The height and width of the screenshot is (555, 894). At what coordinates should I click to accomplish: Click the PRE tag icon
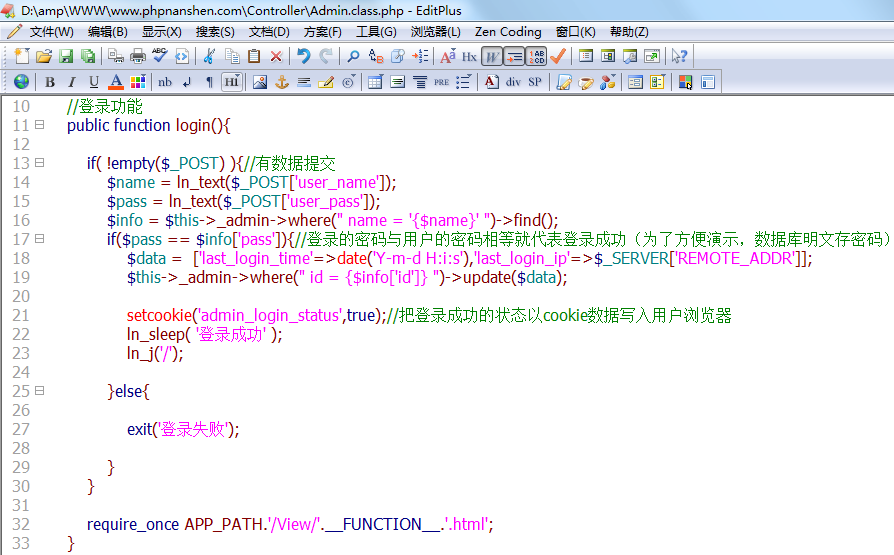click(x=441, y=82)
